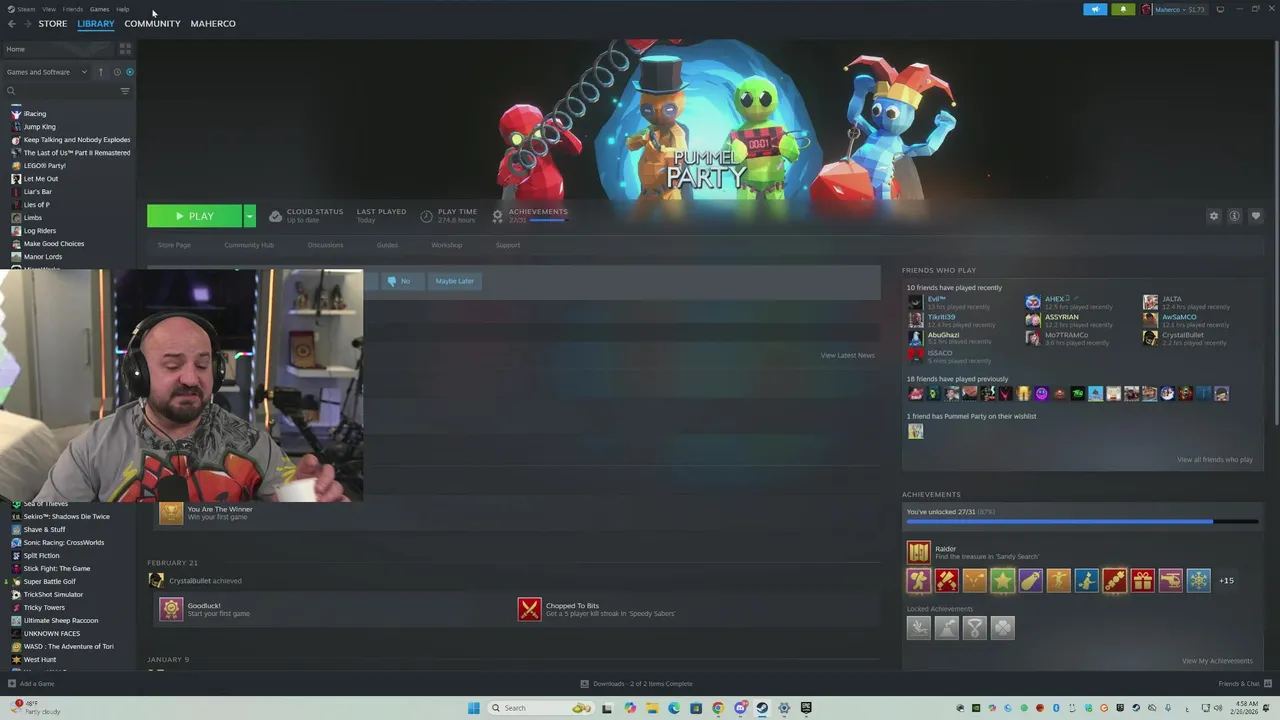Open View all friends who play
Viewport: 1280px width, 720px height.
coord(1214,460)
